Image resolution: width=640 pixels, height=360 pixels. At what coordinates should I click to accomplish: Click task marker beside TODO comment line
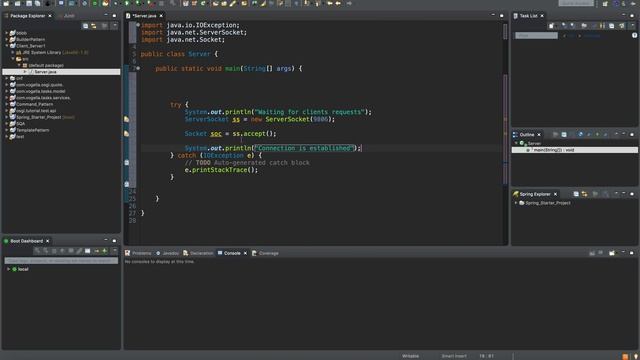click(127, 162)
